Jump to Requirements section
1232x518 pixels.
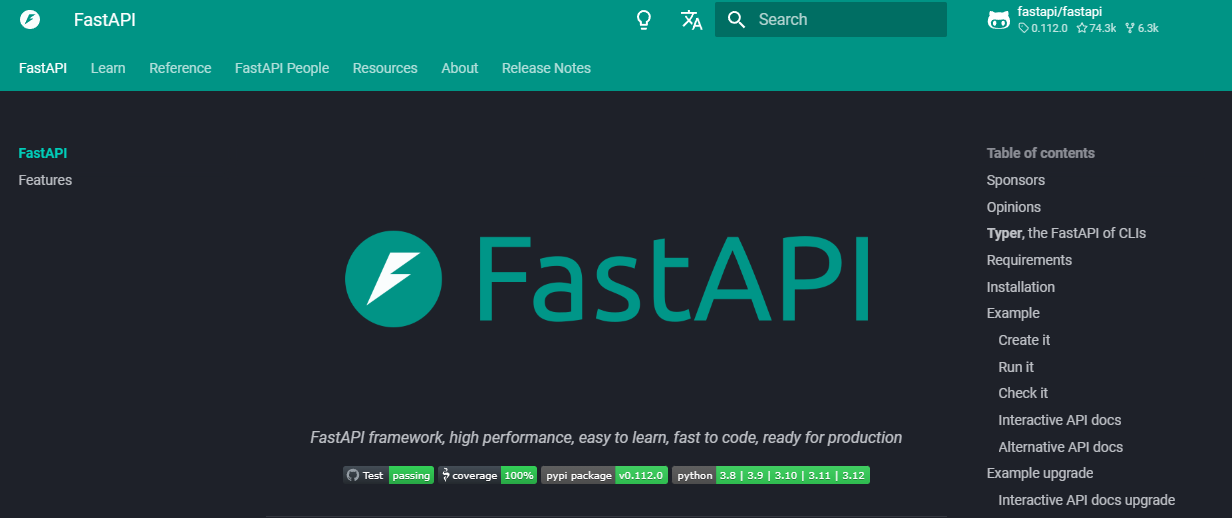(1029, 260)
